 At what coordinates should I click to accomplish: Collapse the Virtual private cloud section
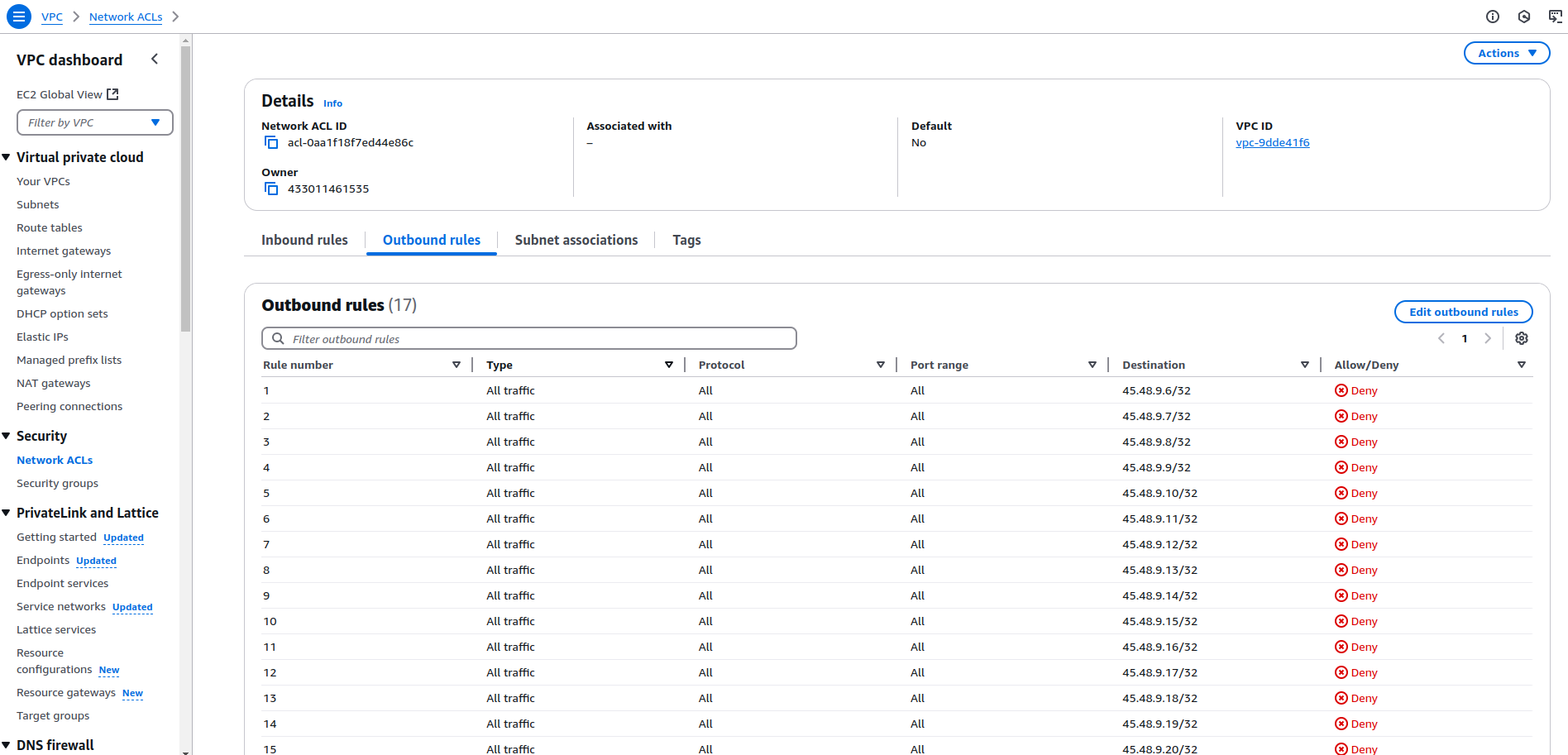[7, 157]
